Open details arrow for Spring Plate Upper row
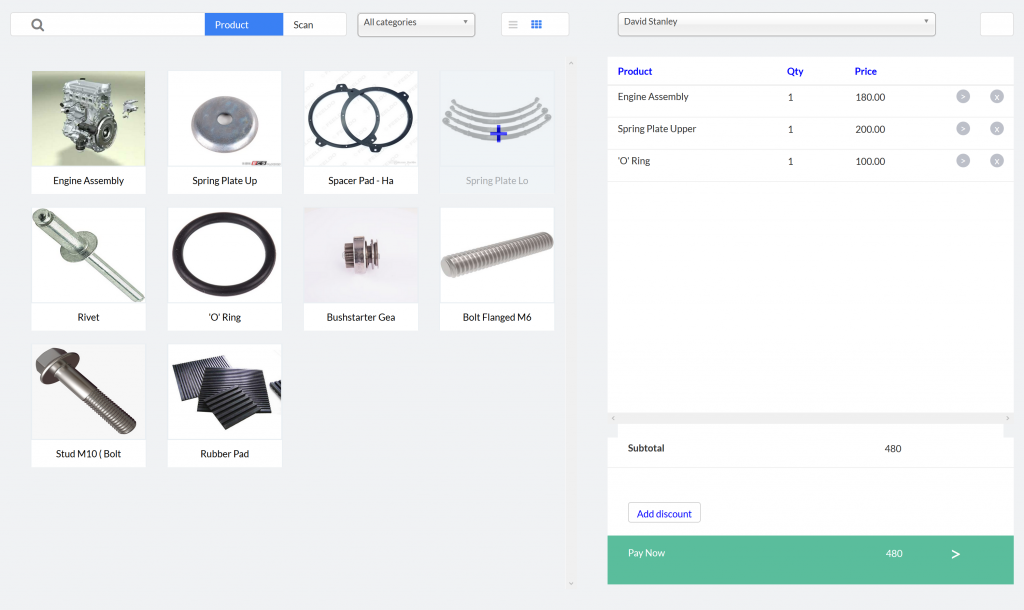Image resolution: width=1024 pixels, height=610 pixels. point(963,129)
